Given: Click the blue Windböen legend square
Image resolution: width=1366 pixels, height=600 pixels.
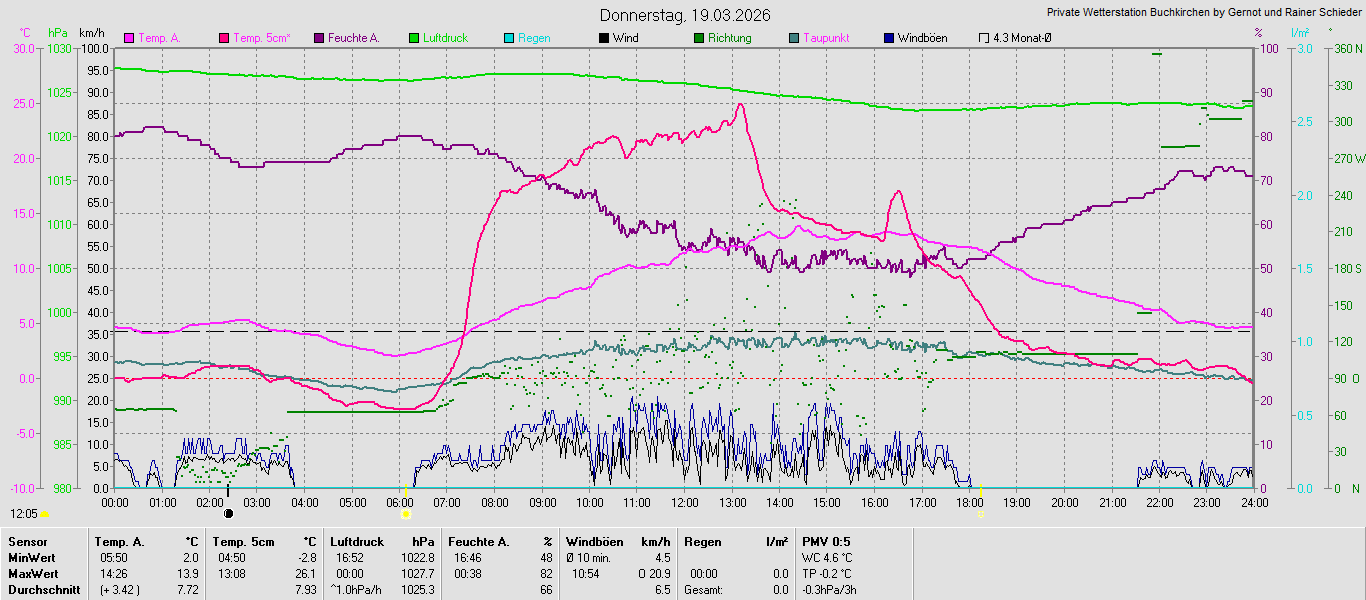Looking at the screenshot, I should click(x=889, y=38).
